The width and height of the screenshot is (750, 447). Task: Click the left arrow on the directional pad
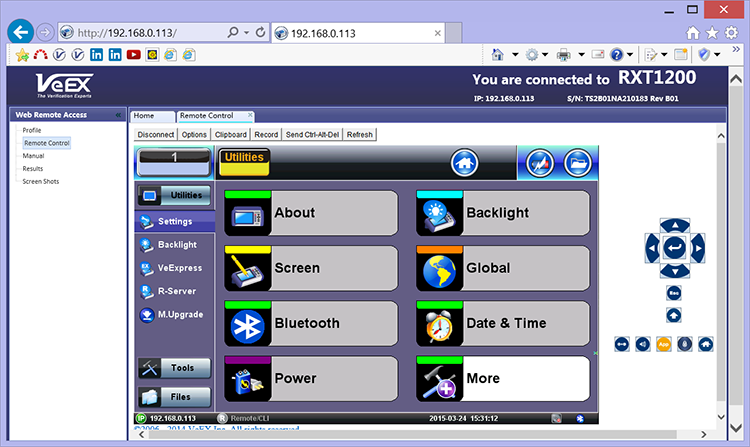[x=651, y=248]
